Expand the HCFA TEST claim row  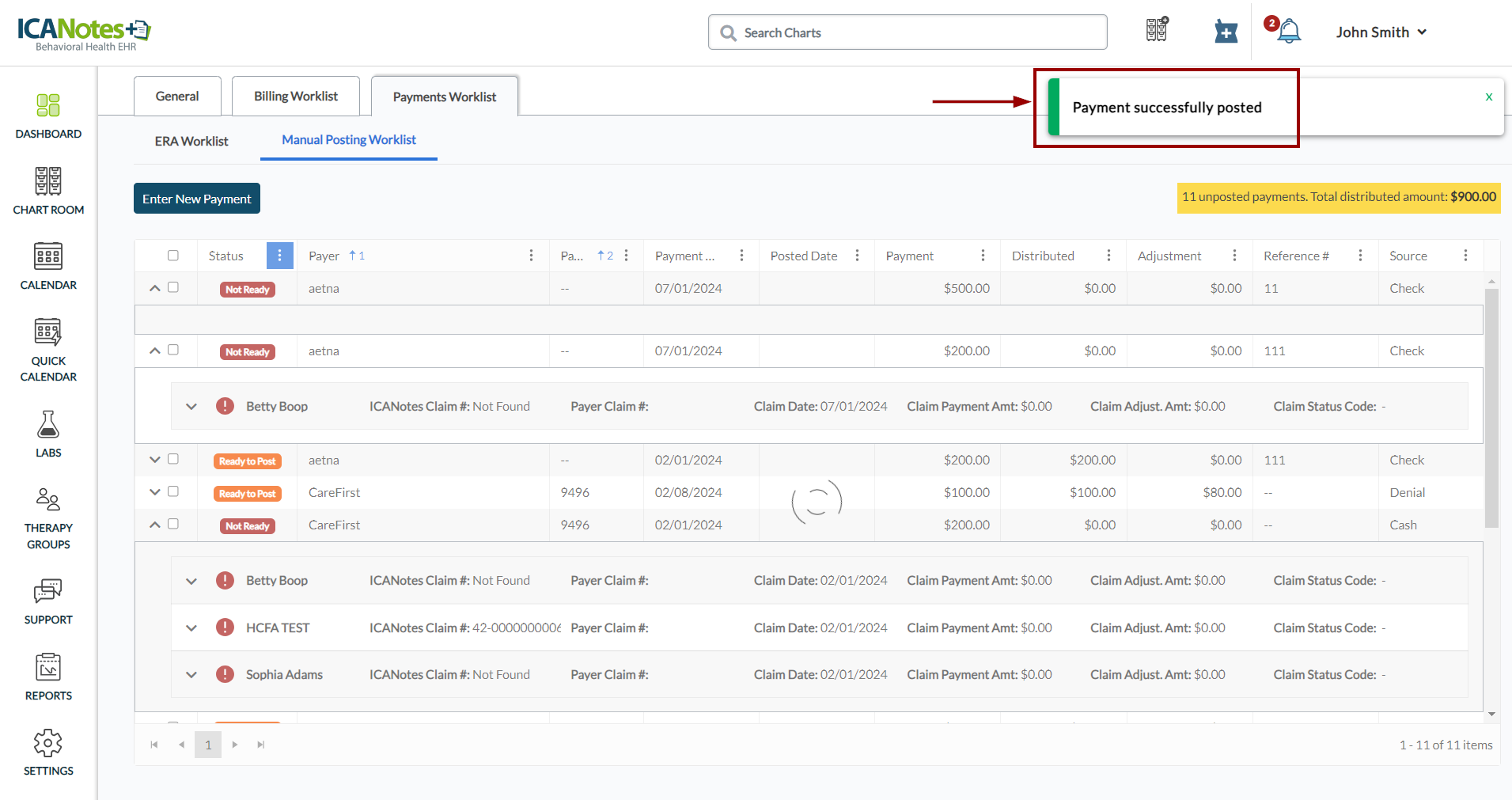point(191,628)
